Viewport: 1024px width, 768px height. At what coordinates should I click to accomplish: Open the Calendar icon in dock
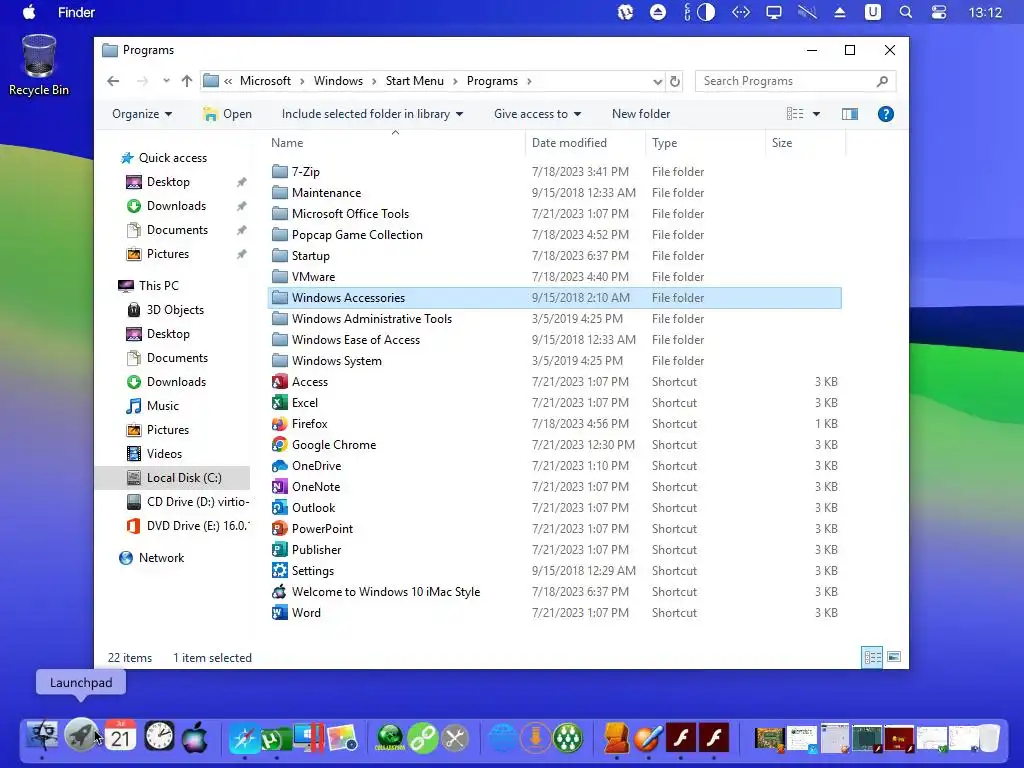pyautogui.click(x=120, y=737)
